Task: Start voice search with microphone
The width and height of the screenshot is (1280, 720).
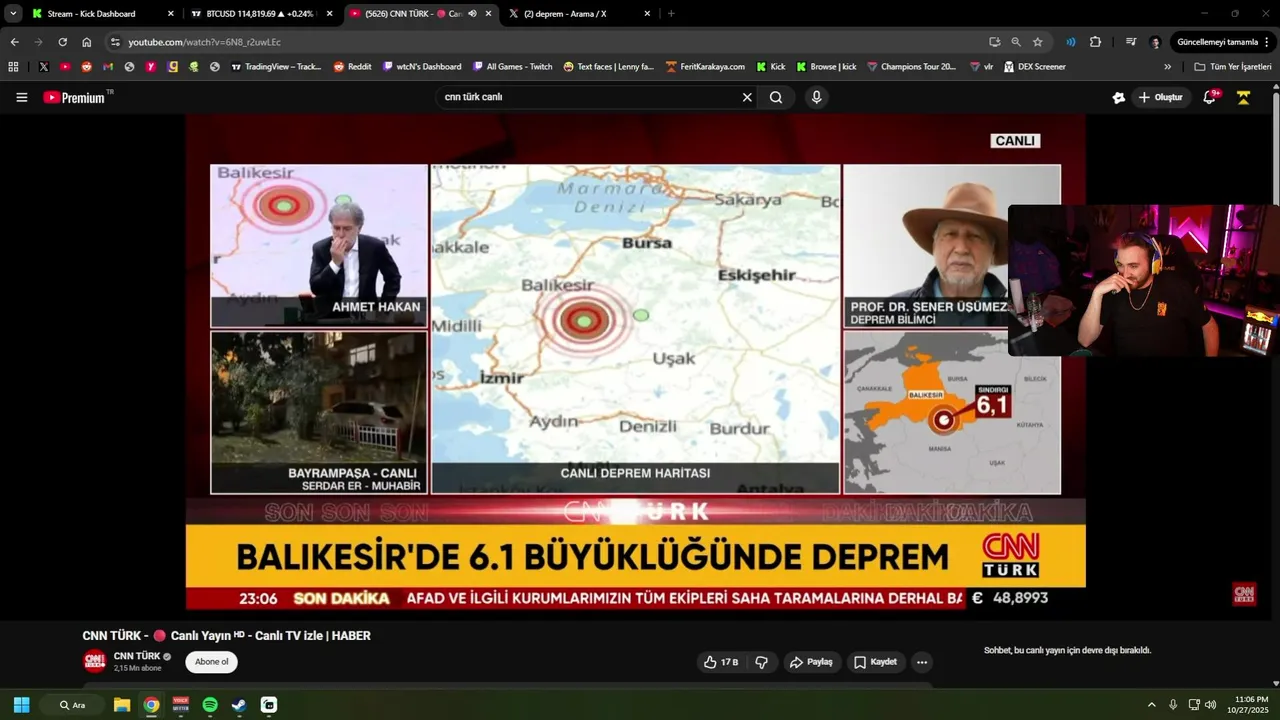Action: [x=817, y=97]
